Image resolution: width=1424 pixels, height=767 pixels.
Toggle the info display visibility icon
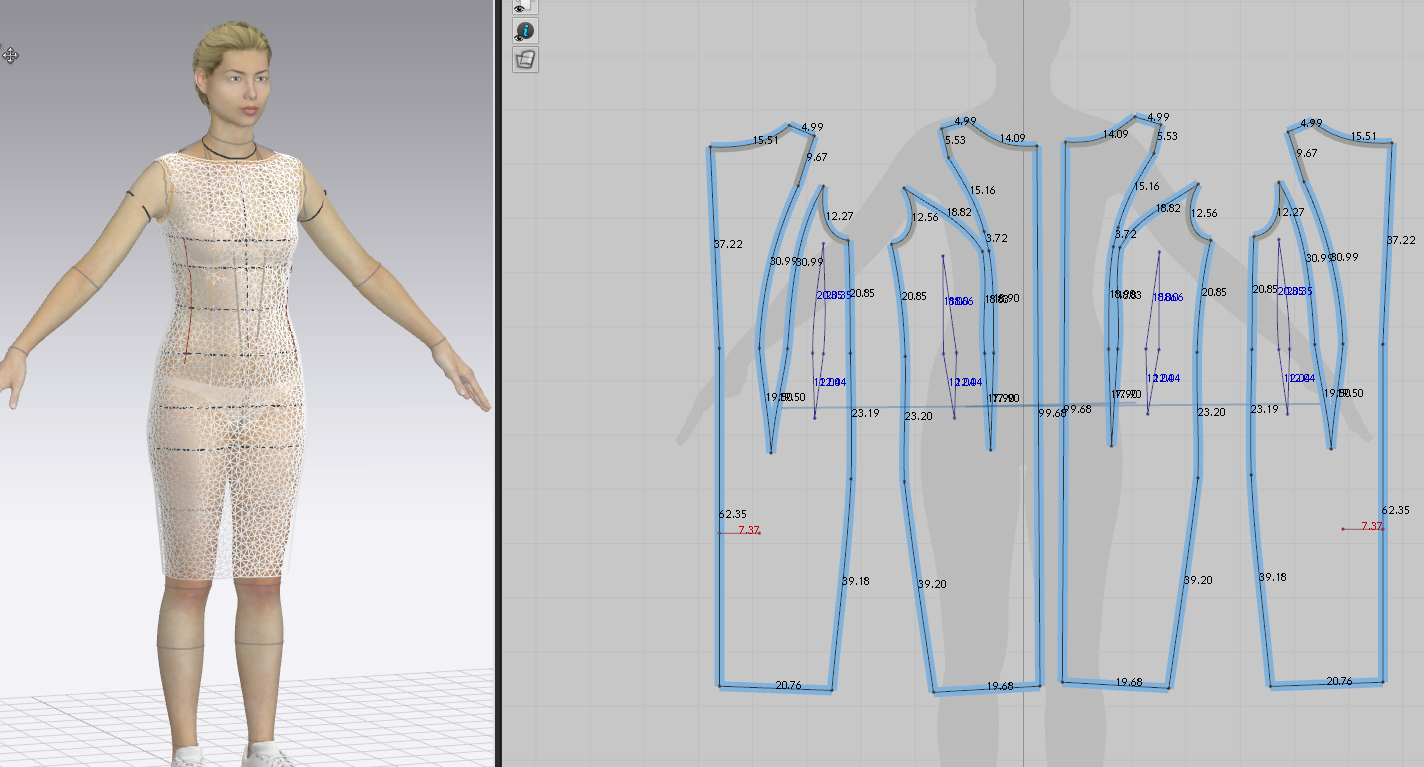(x=525, y=31)
